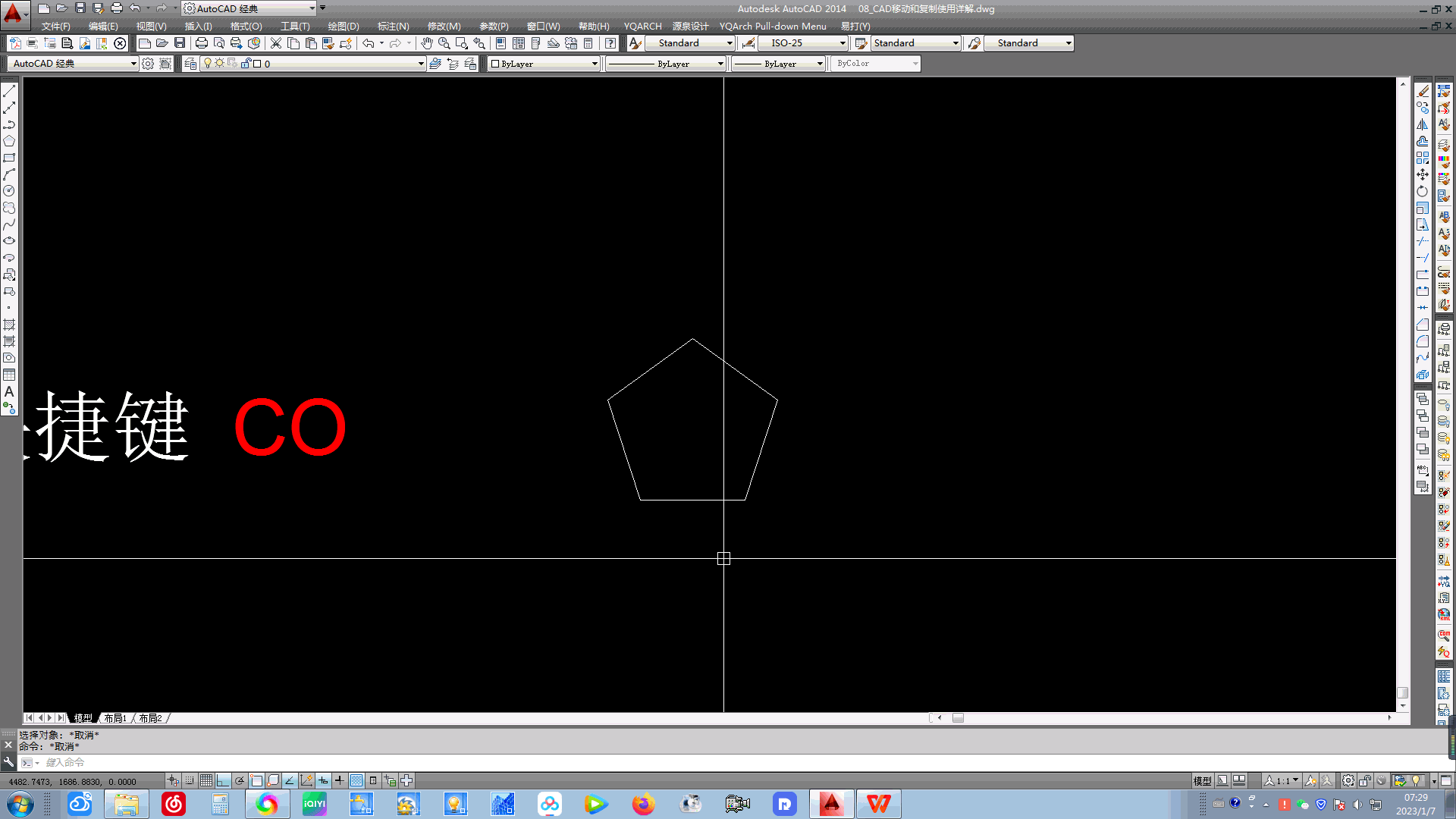Screen dimensions: 1456x819
Task: Select the Mirror tool in Modify toolbar
Action: tap(1423, 124)
